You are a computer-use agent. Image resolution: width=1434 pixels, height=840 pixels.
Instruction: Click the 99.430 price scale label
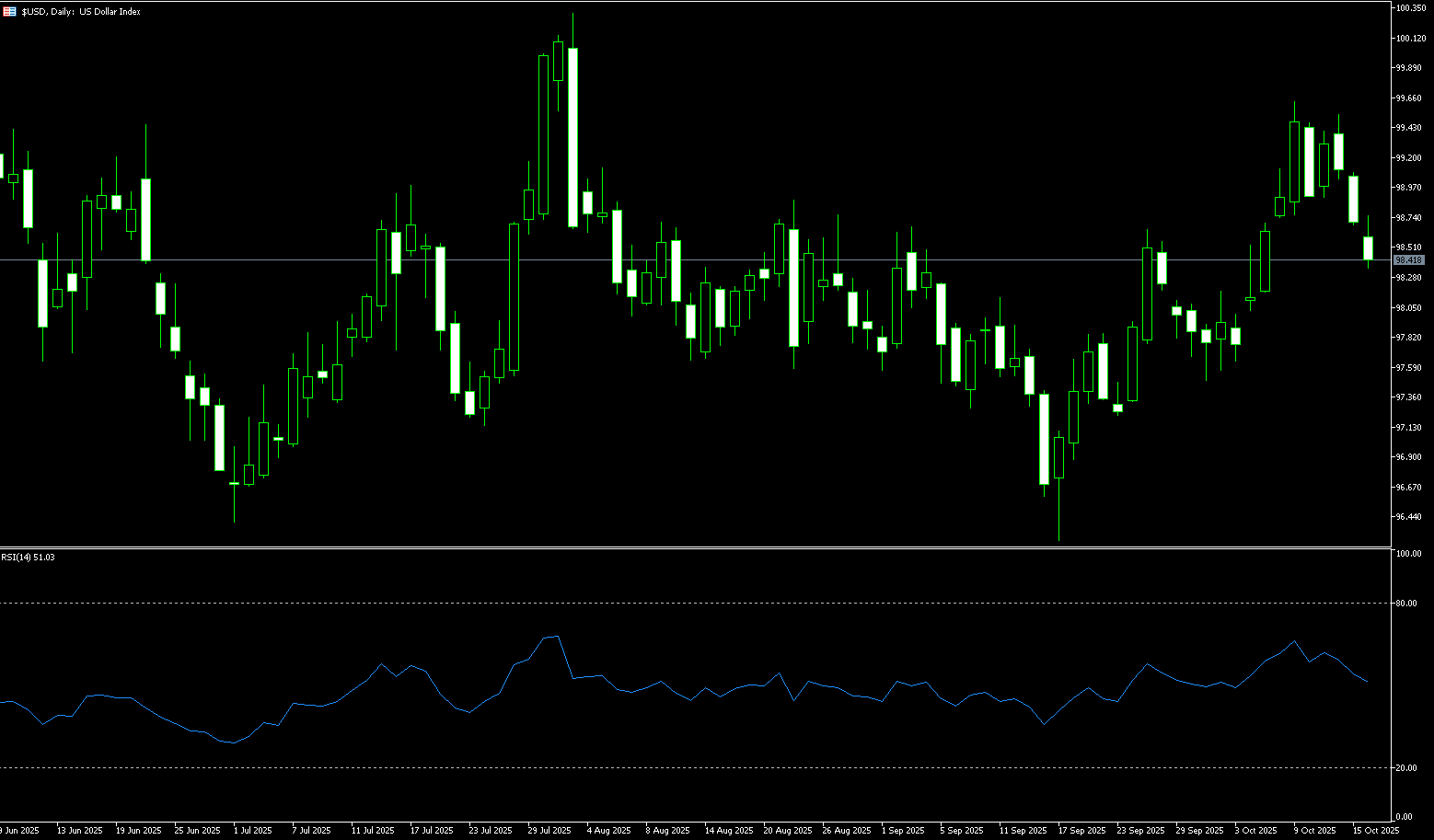1409,128
